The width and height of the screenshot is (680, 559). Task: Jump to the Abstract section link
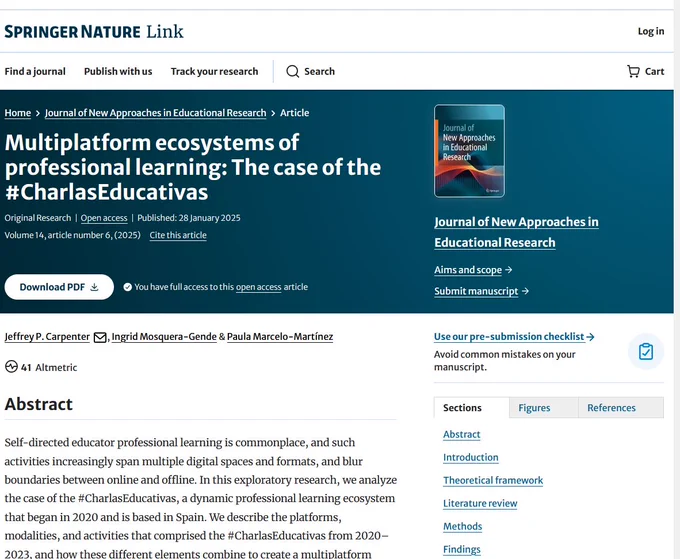(461, 434)
